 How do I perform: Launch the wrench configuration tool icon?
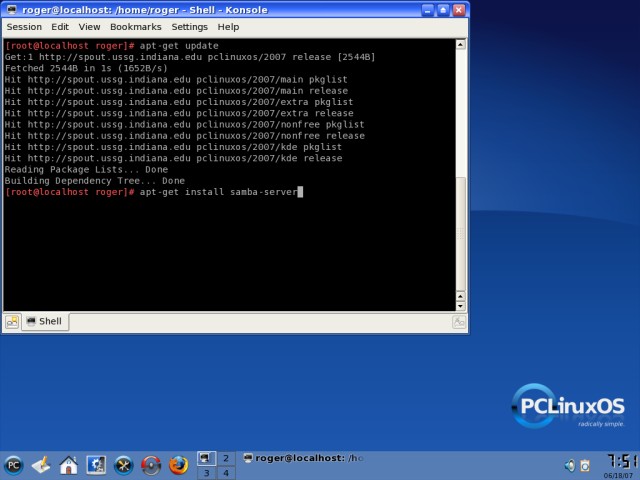point(124,465)
